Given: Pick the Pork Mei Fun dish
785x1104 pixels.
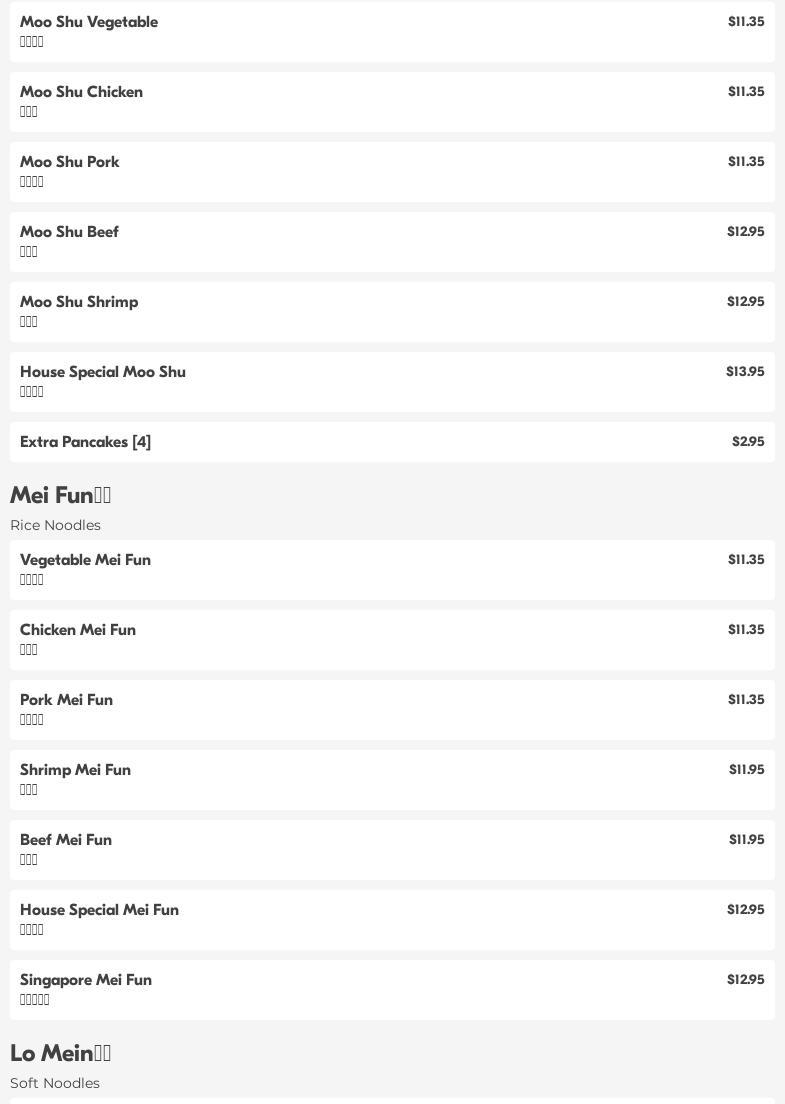Looking at the screenshot, I should [66, 700].
